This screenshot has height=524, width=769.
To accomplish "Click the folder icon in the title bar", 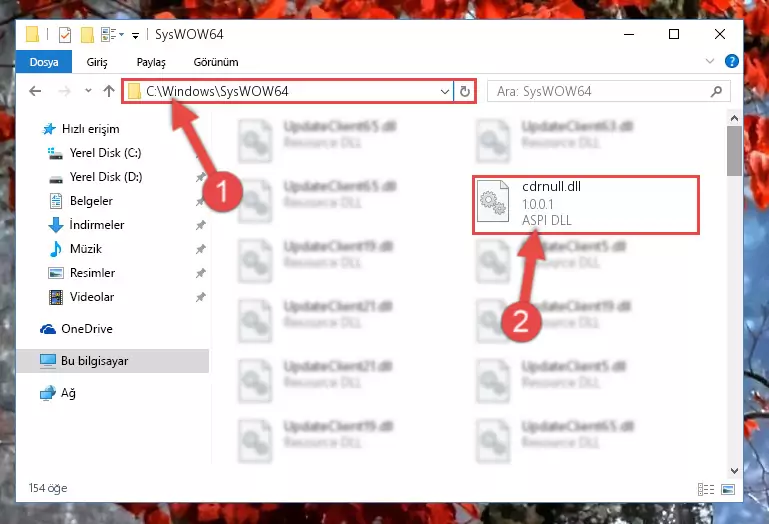I will [x=32, y=34].
